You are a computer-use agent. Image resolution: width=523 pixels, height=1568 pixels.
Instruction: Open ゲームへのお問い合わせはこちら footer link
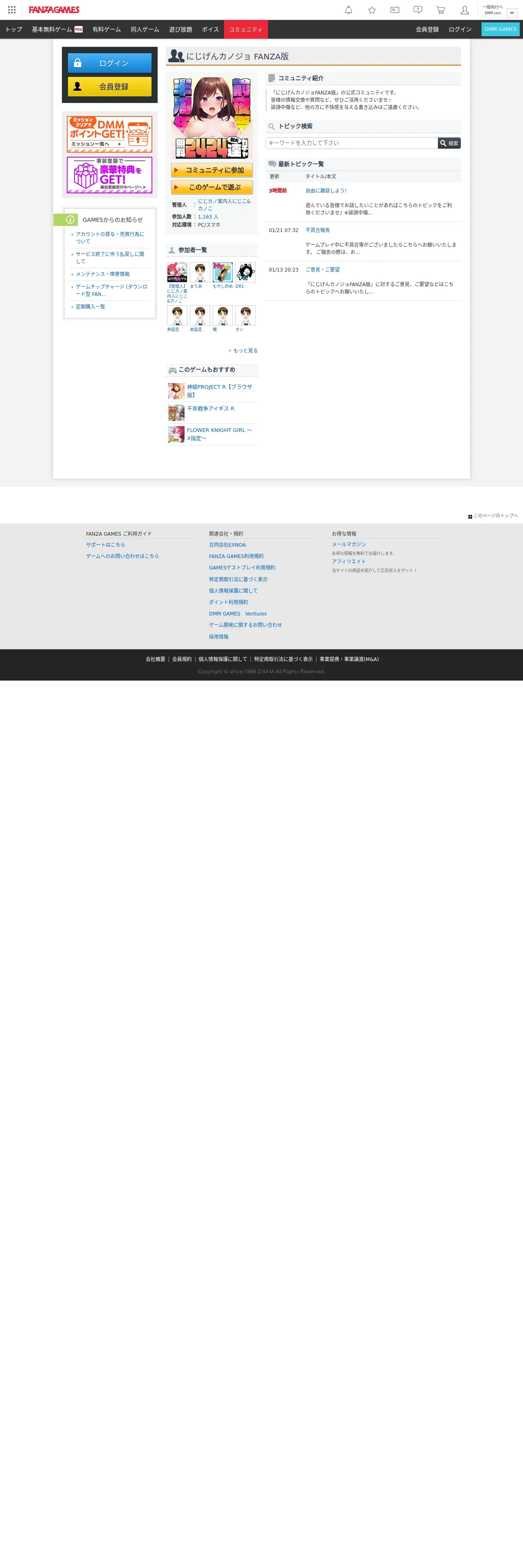122,556
